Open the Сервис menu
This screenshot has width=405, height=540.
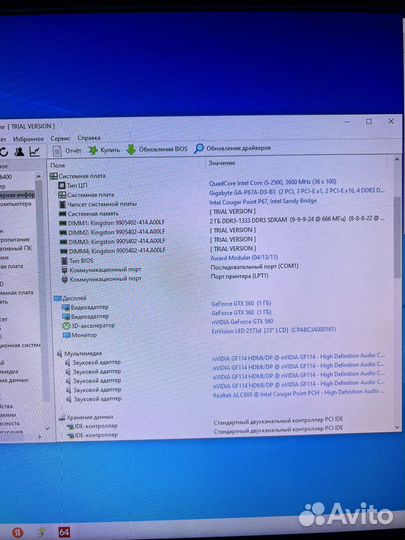pos(60,138)
